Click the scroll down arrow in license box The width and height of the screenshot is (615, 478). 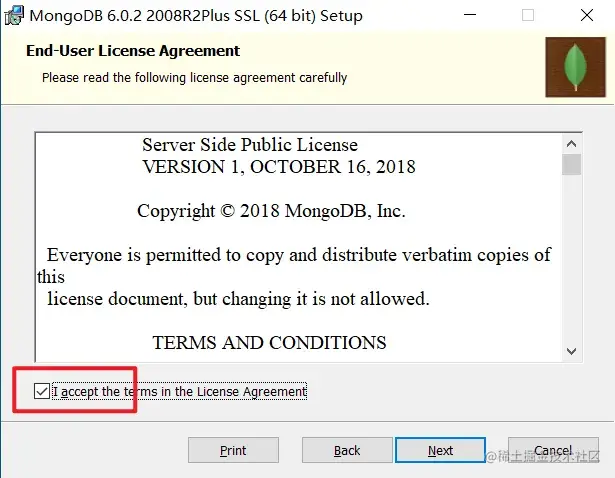click(571, 351)
